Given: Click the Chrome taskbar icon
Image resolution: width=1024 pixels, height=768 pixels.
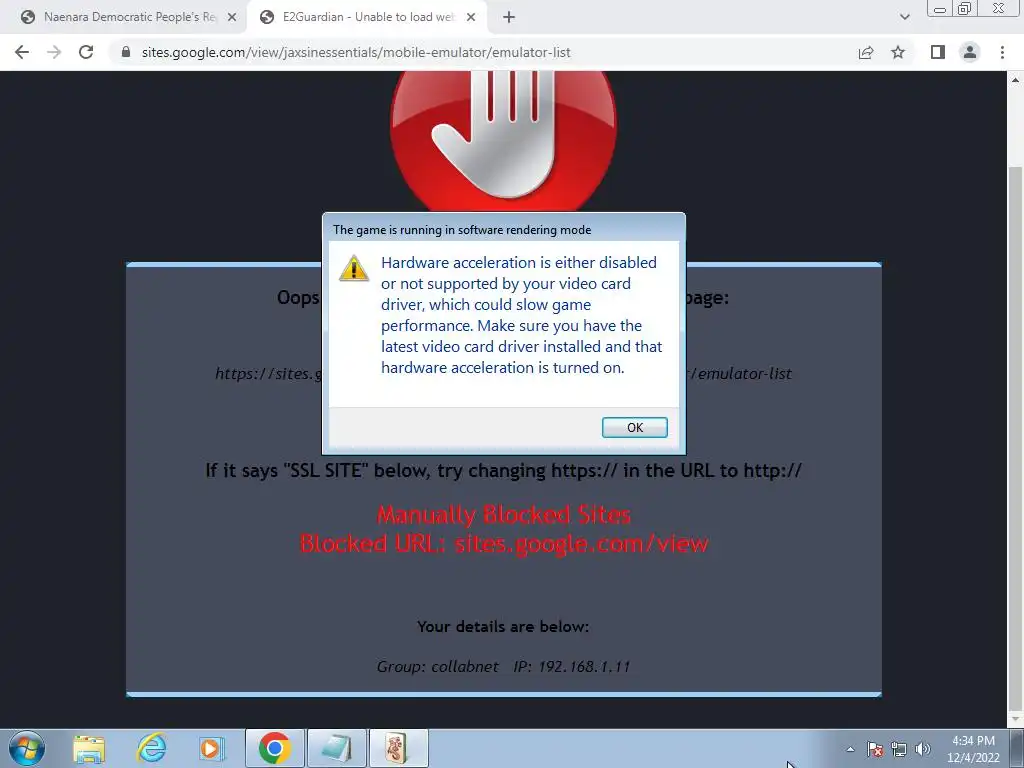Looking at the screenshot, I should tap(275, 748).
